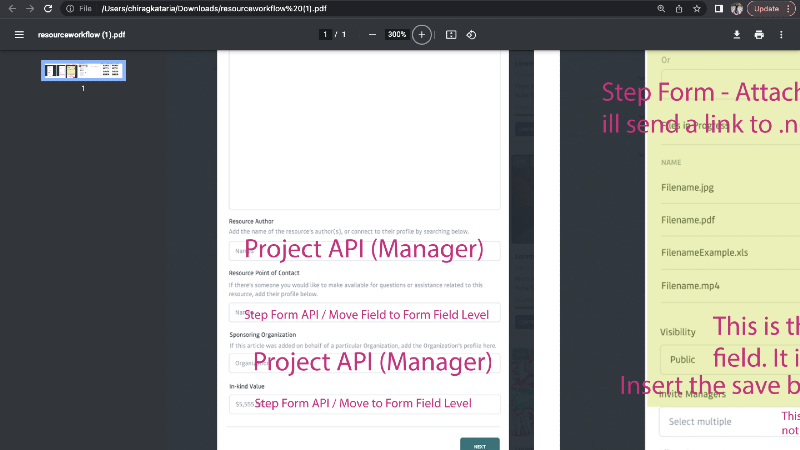This screenshot has height=450, width=800.
Task: Select the page 1 thumbnail
Action: coord(83,71)
